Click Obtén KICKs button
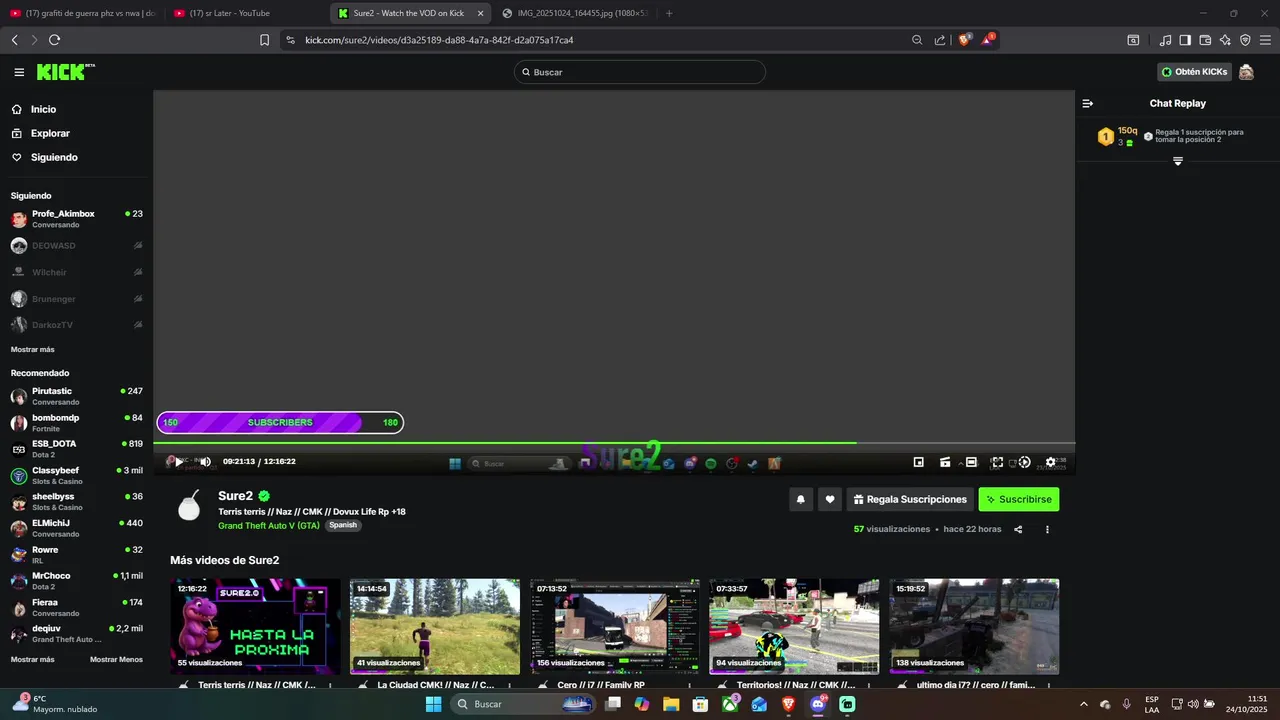1280x720 pixels. [1194, 72]
